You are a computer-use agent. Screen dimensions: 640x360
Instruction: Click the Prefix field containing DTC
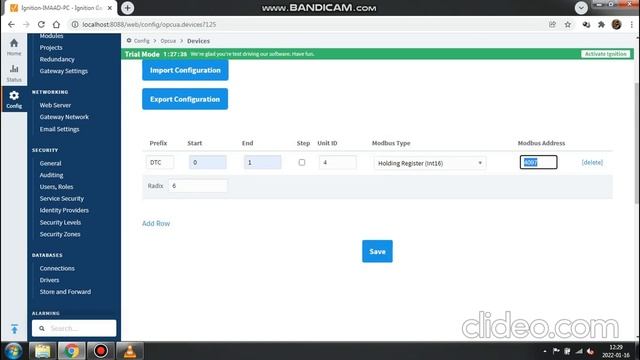tap(160, 162)
